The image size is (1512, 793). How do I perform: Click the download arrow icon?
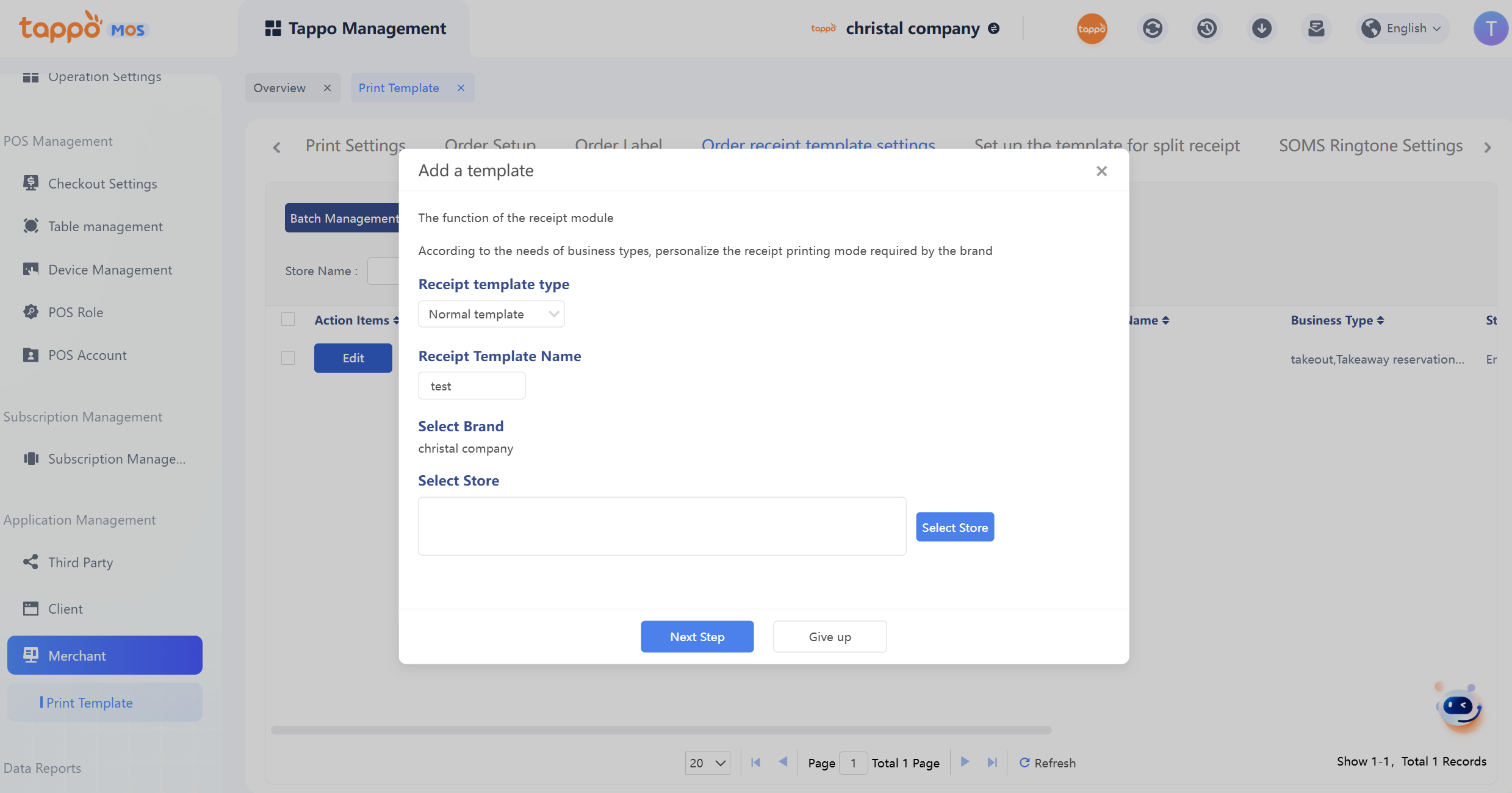click(x=1261, y=29)
